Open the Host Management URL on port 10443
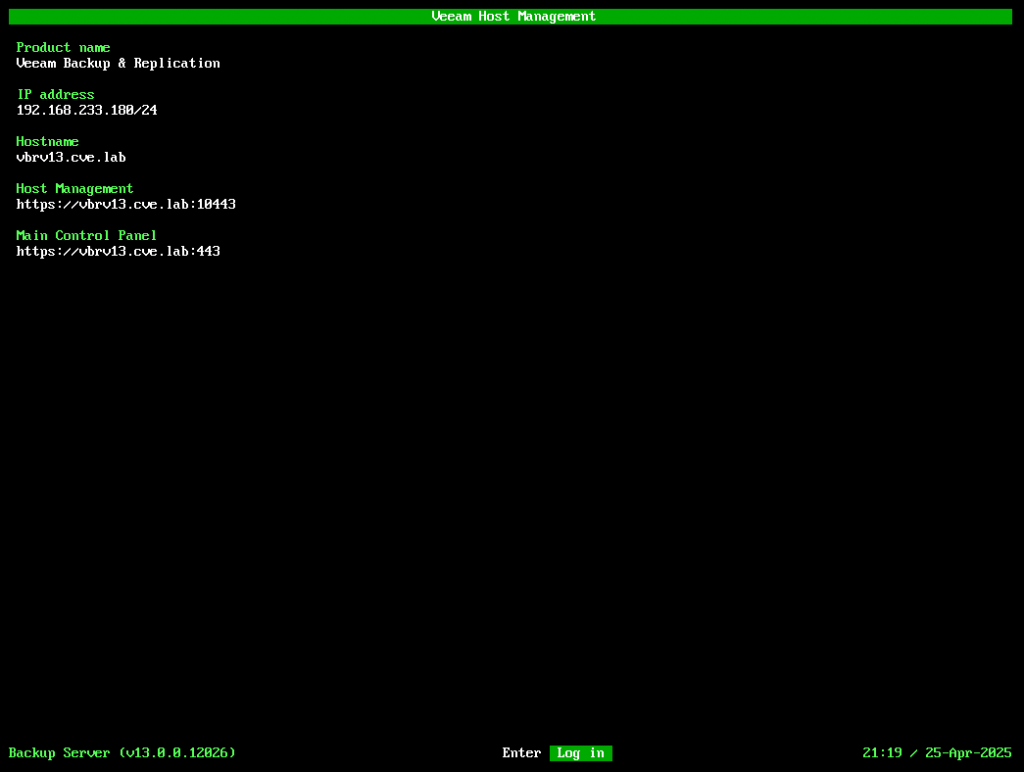 point(126,204)
